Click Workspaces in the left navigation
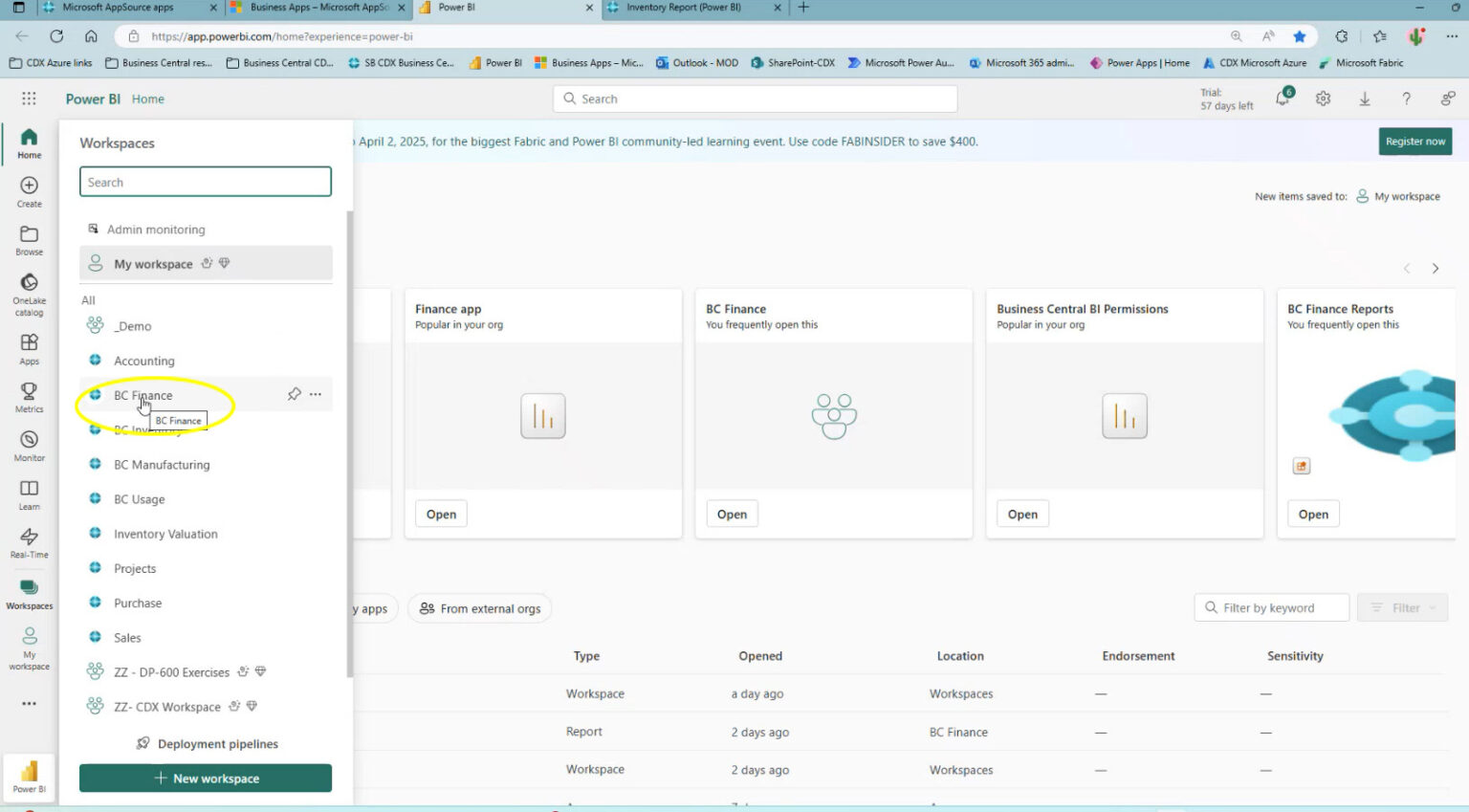Viewport: 1469px width, 812px height. [x=29, y=594]
